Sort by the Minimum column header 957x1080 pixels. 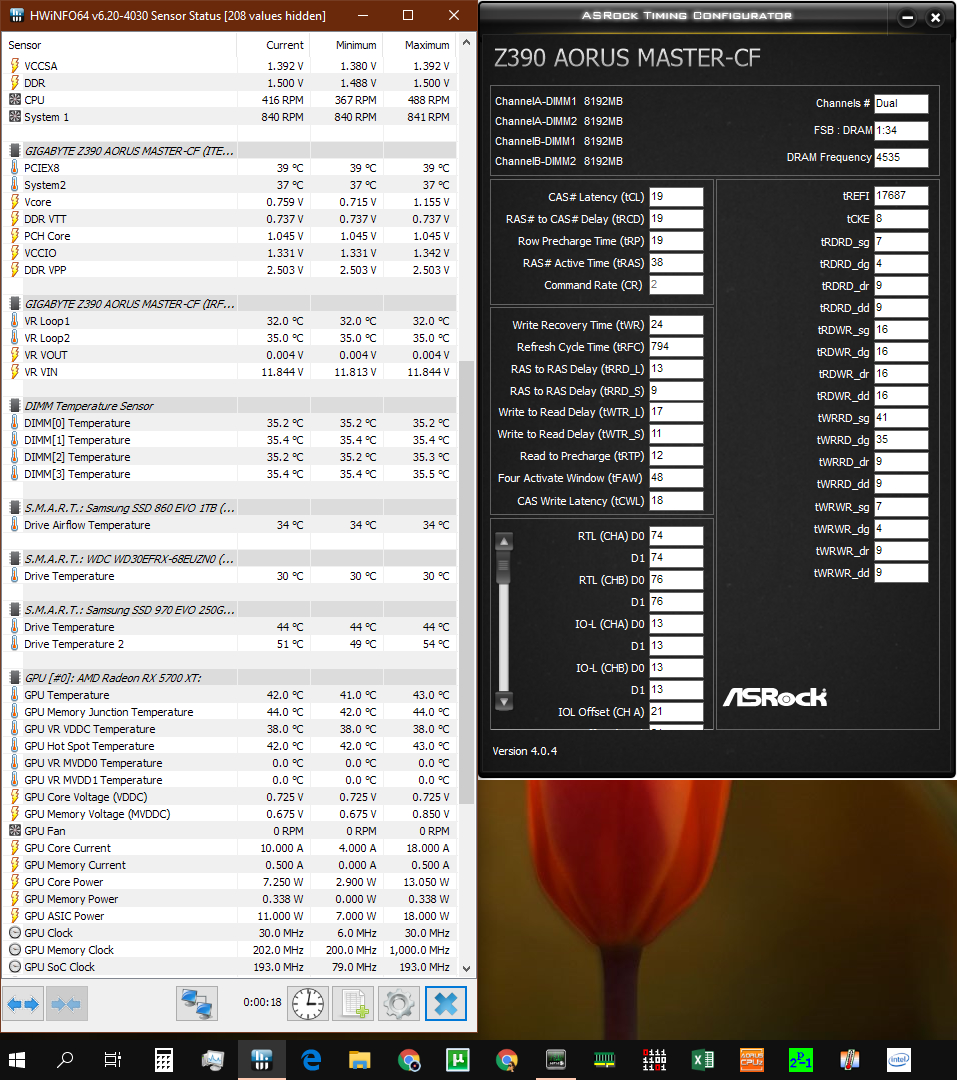tap(347, 45)
